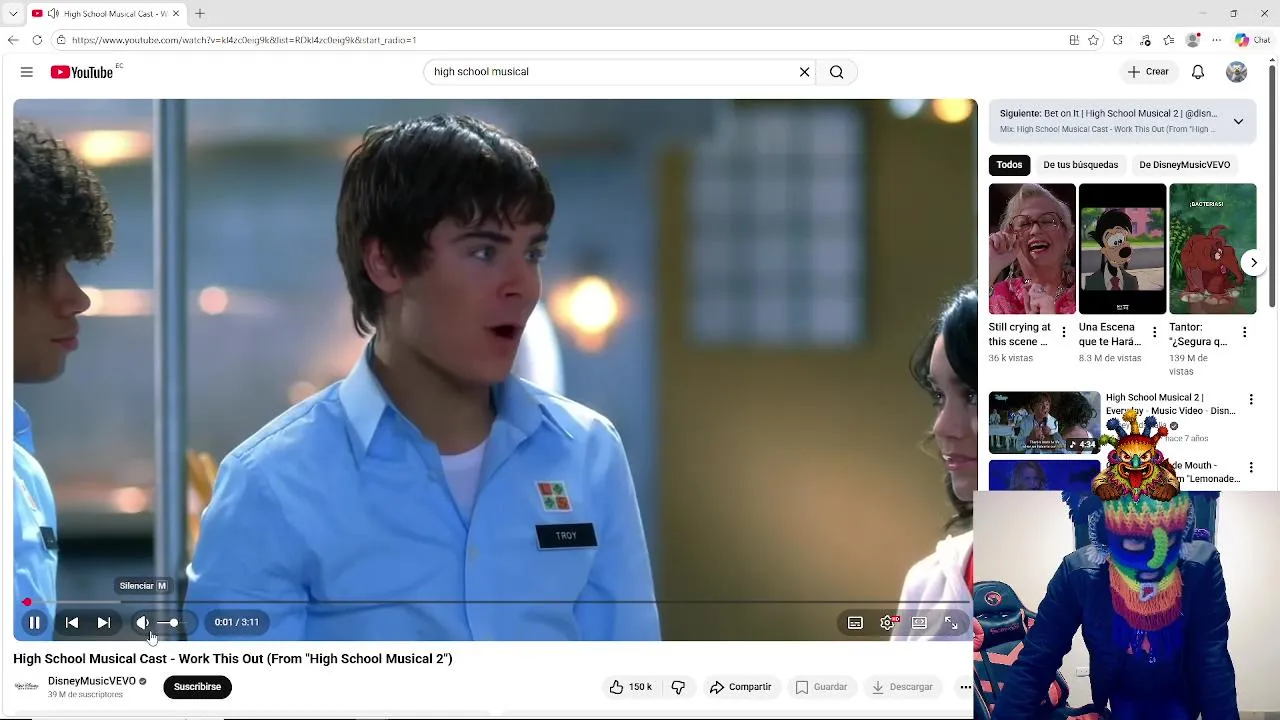This screenshot has height=720, width=1280.
Task: Save video with Guardar button
Action: 822,687
